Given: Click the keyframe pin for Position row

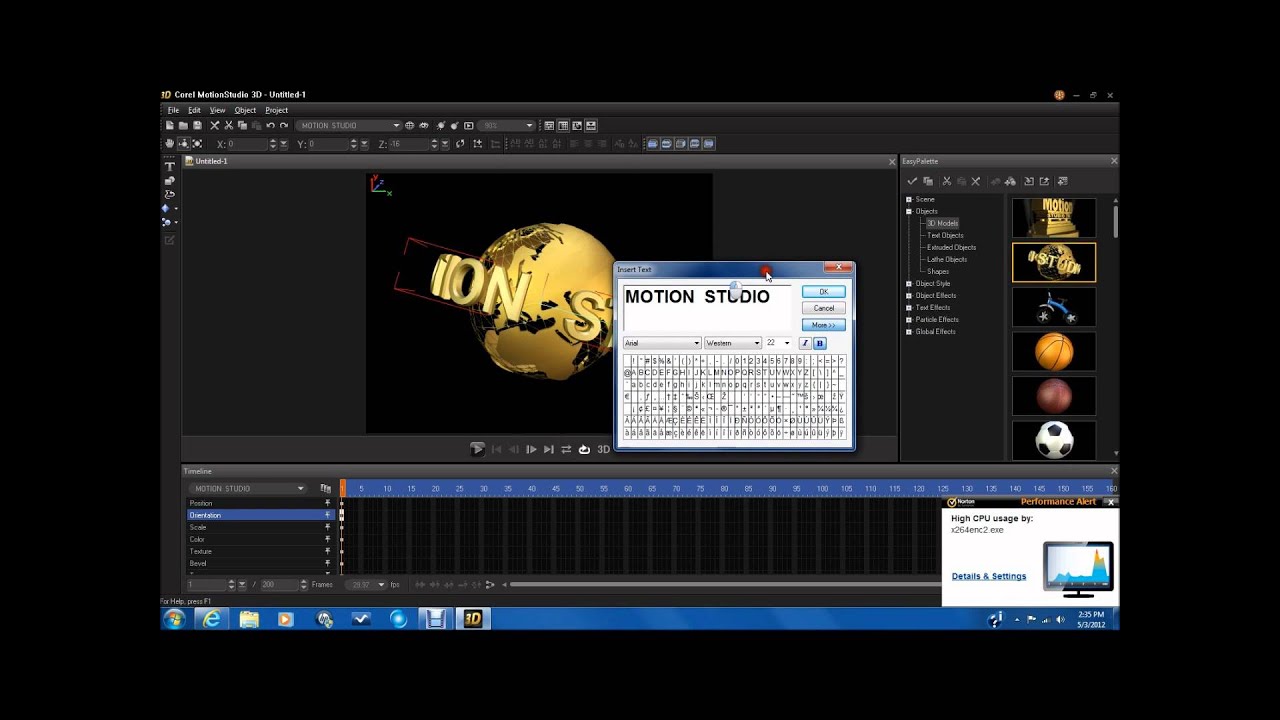Looking at the screenshot, I should click(327, 503).
